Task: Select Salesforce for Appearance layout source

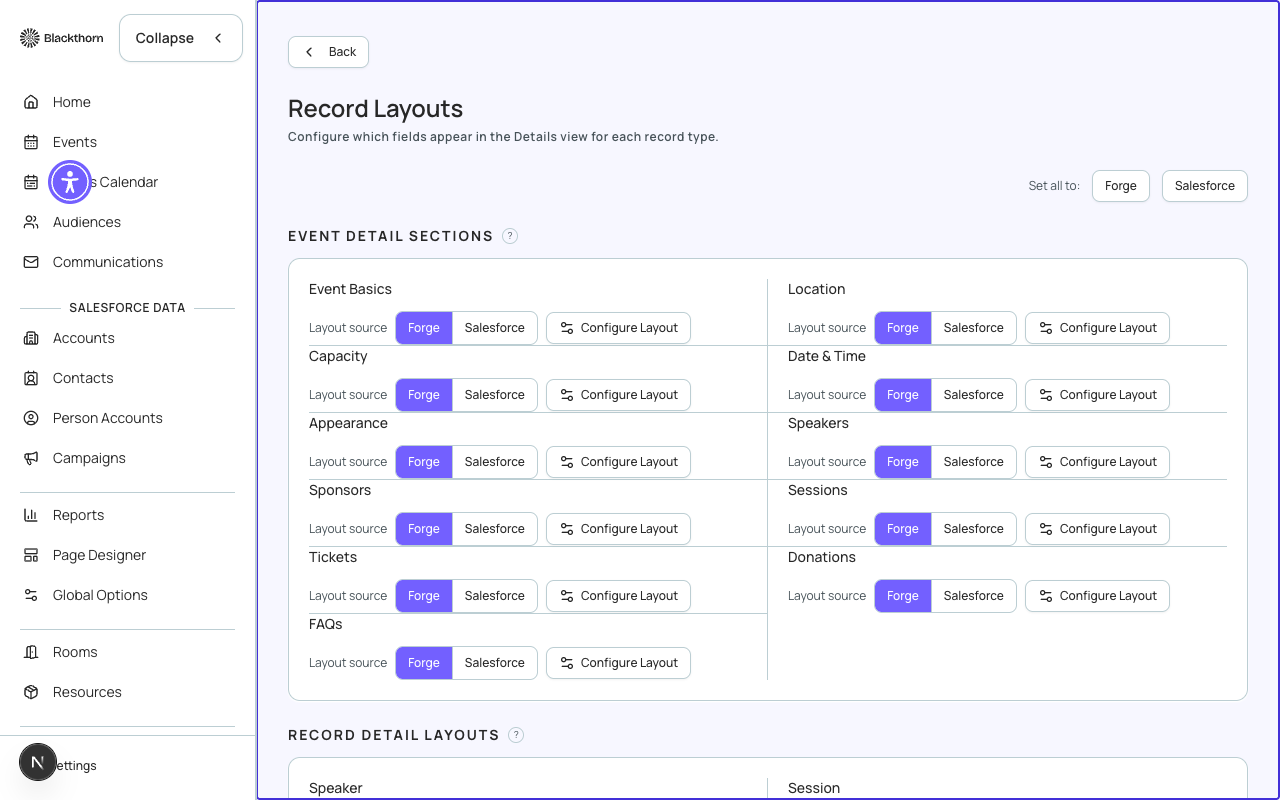Action: point(495,462)
